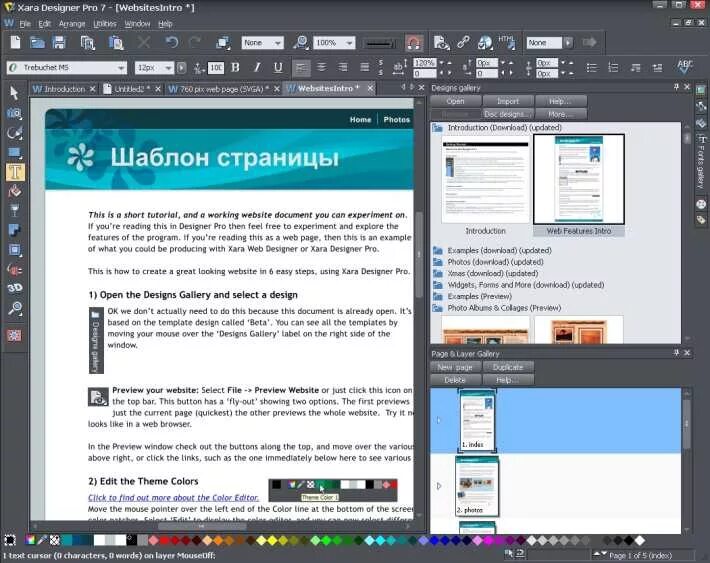Follow the Color Editor link
710x563 pixels.
pos(173,497)
